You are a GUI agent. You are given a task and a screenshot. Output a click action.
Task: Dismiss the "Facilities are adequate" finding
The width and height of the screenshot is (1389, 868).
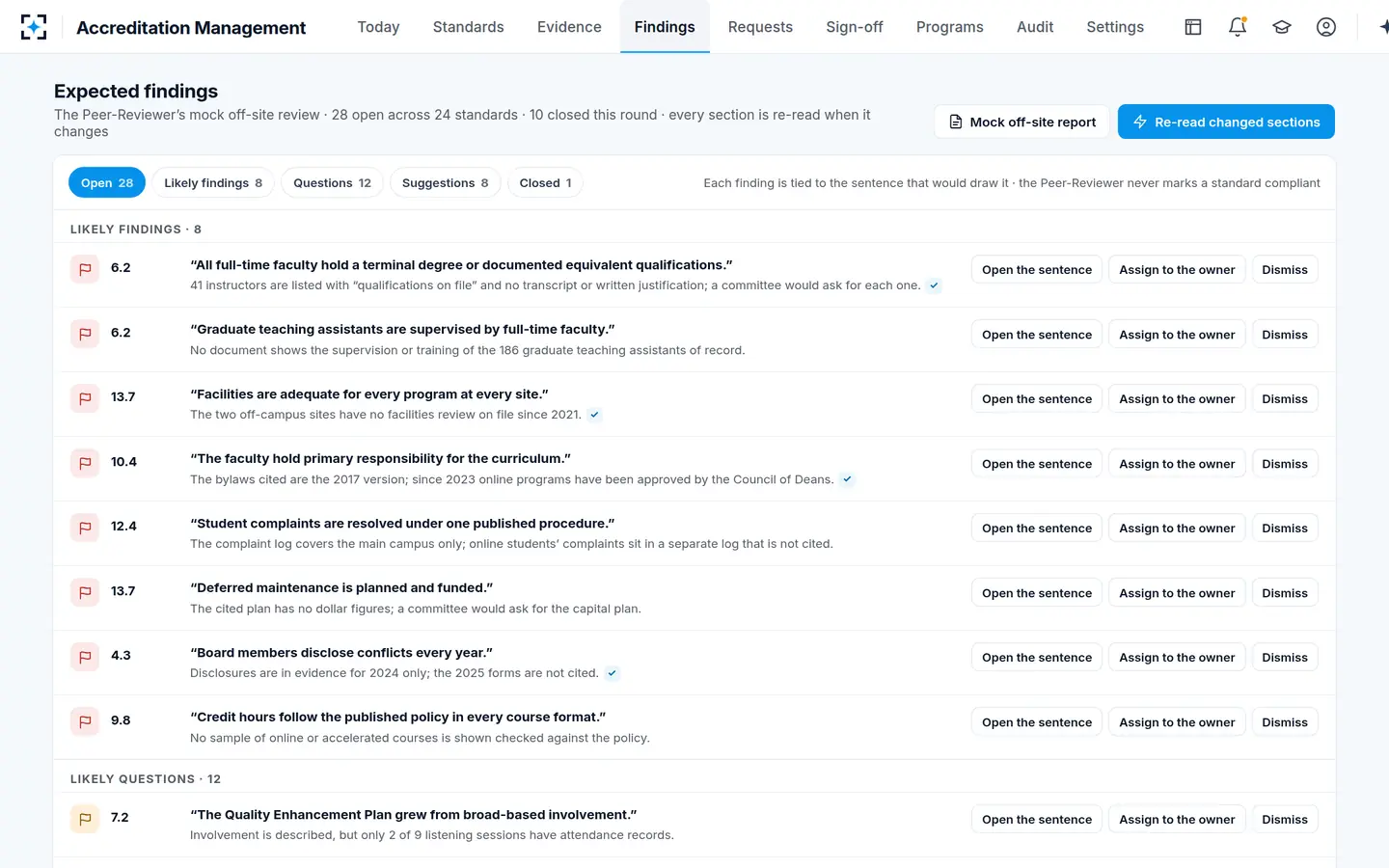tap(1285, 399)
